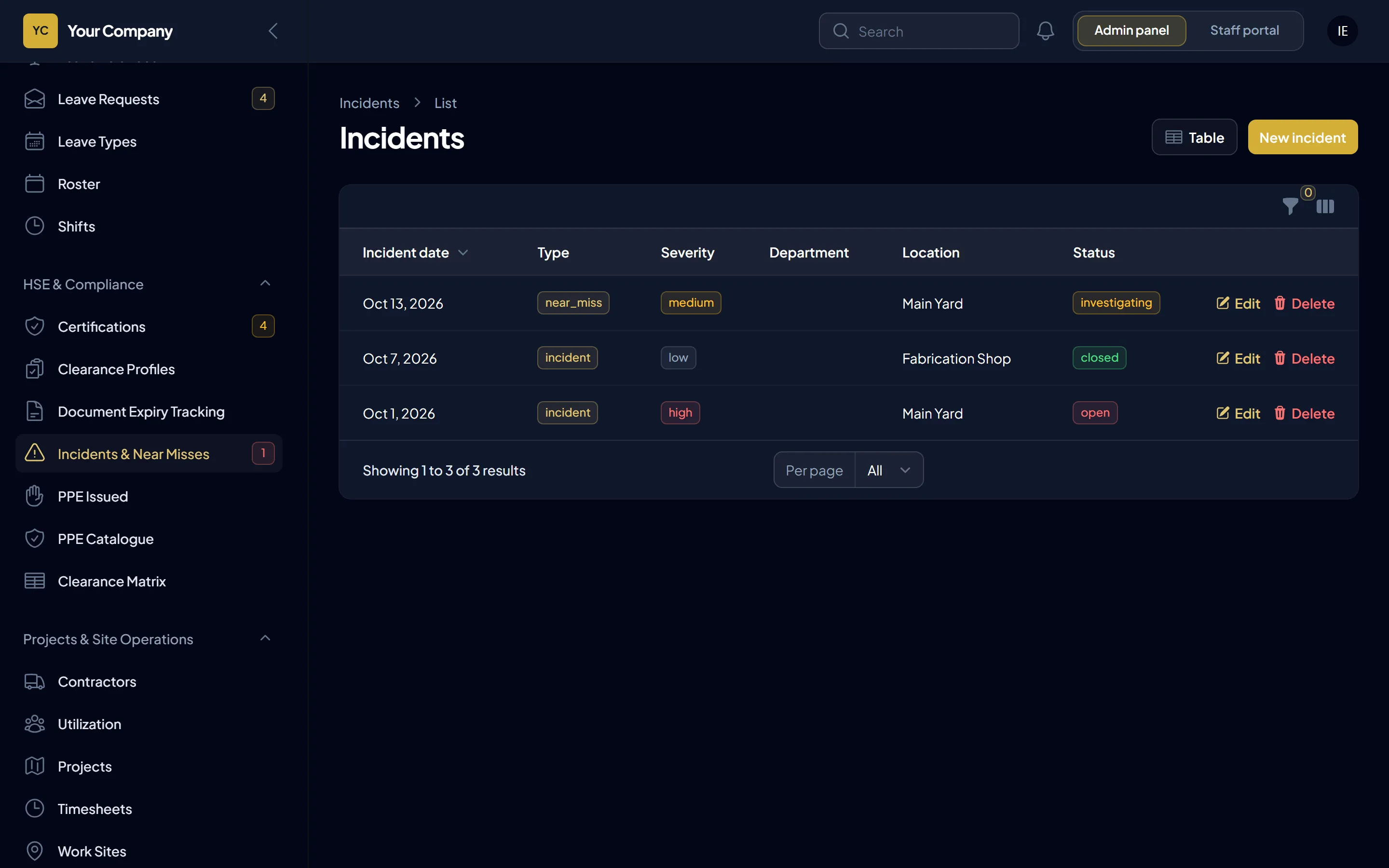This screenshot has height=868, width=1389.
Task: Toggle columns with the column manager icon
Action: click(x=1325, y=206)
